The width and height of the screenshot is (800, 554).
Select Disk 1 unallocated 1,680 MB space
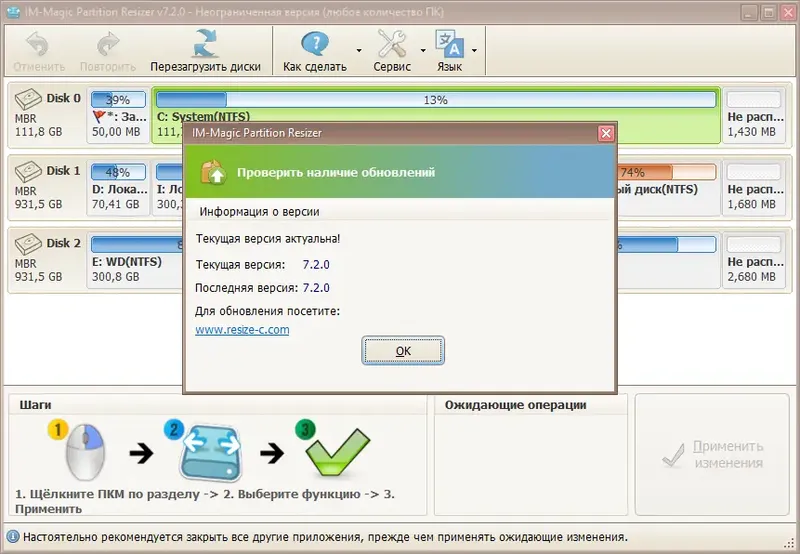click(x=754, y=188)
